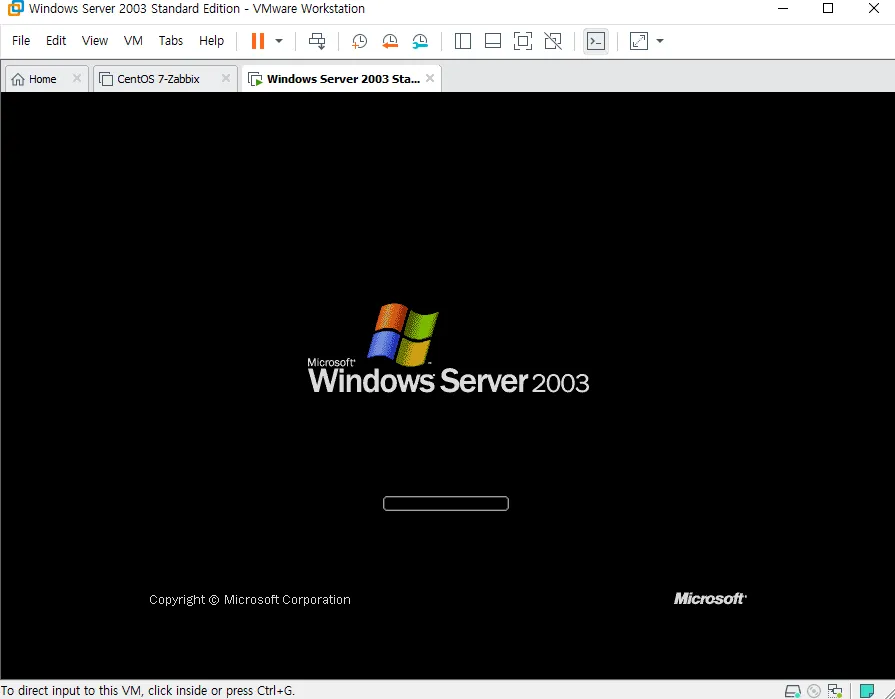Click inside the Windows Server 2003 VM display
895x699 pixels.
point(448,386)
